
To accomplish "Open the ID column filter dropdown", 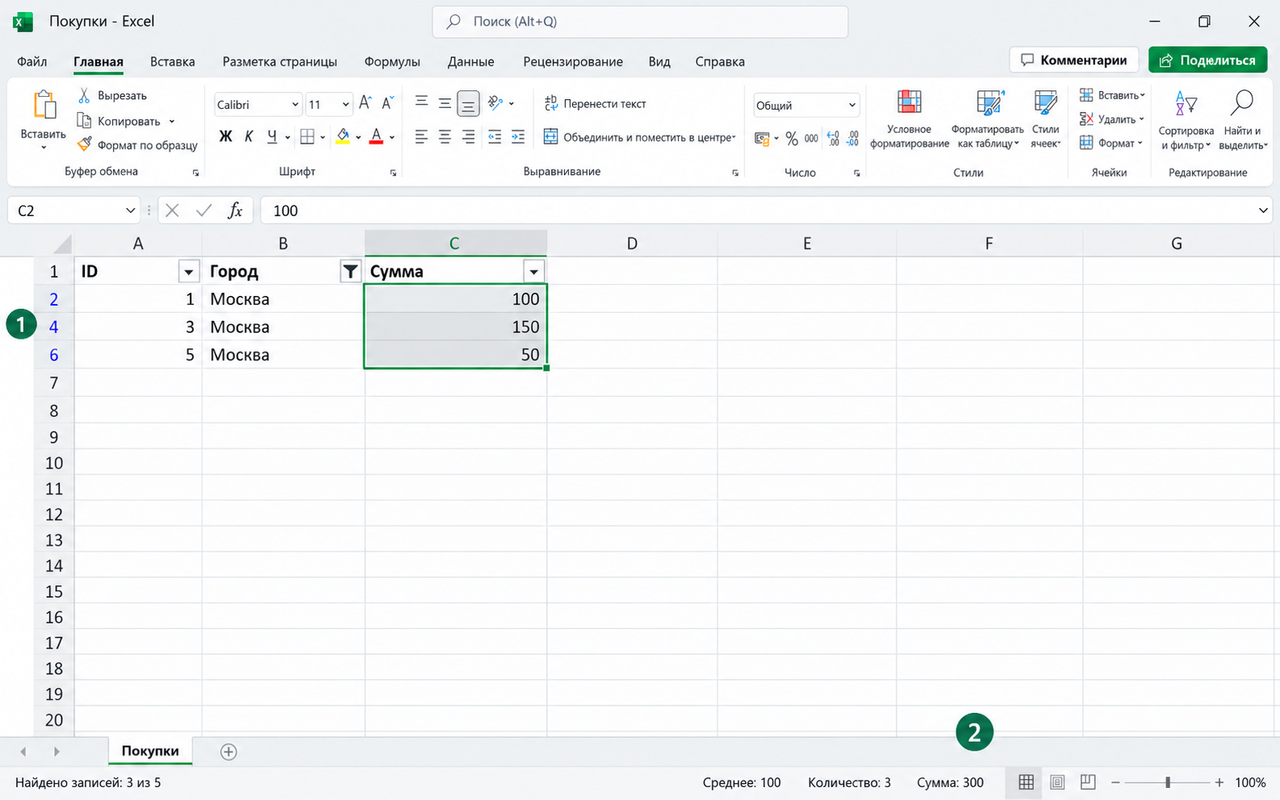I will click(188, 272).
